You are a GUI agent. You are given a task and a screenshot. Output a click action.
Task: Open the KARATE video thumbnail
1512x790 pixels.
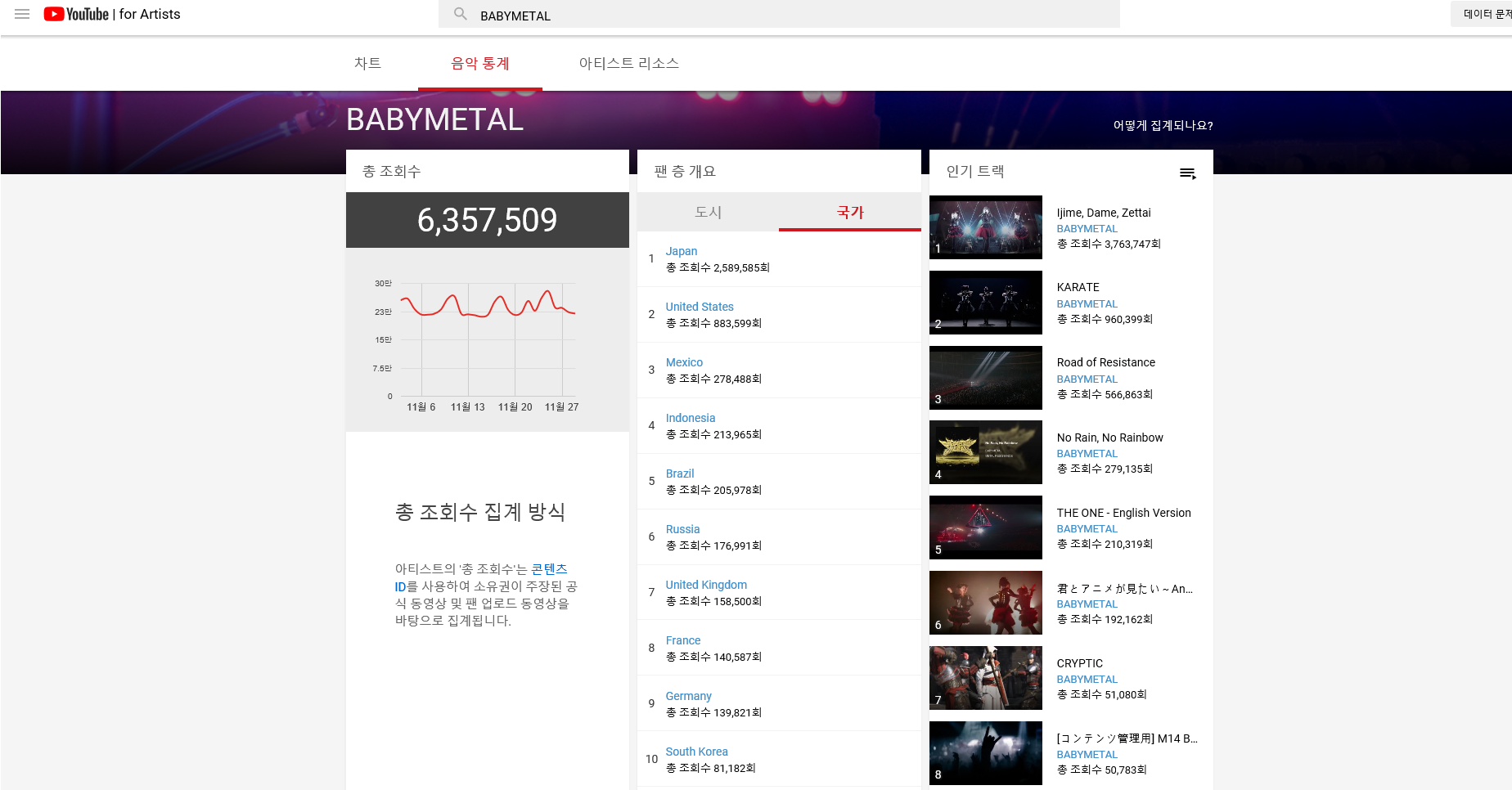[x=985, y=303]
